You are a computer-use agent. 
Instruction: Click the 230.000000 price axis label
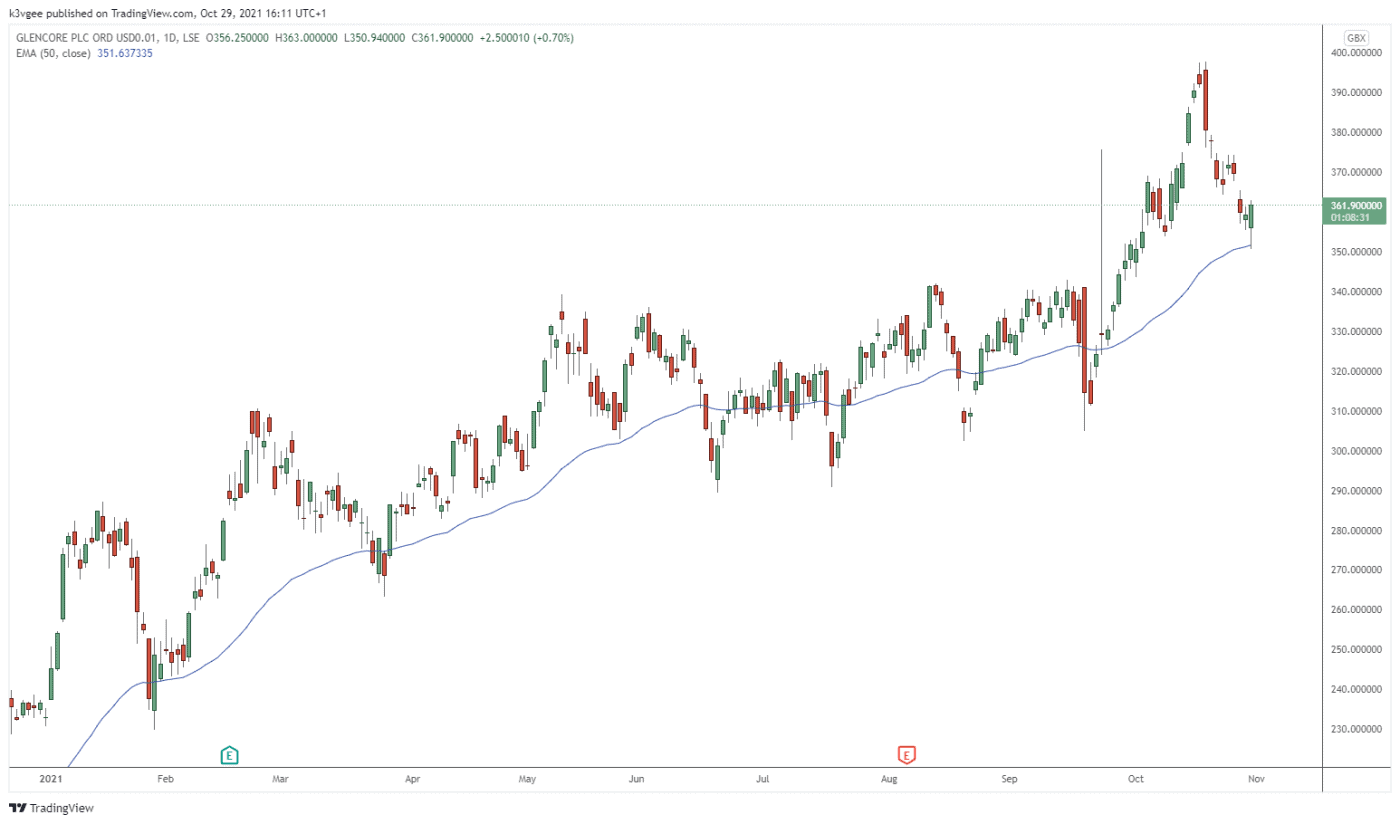(x=1356, y=729)
